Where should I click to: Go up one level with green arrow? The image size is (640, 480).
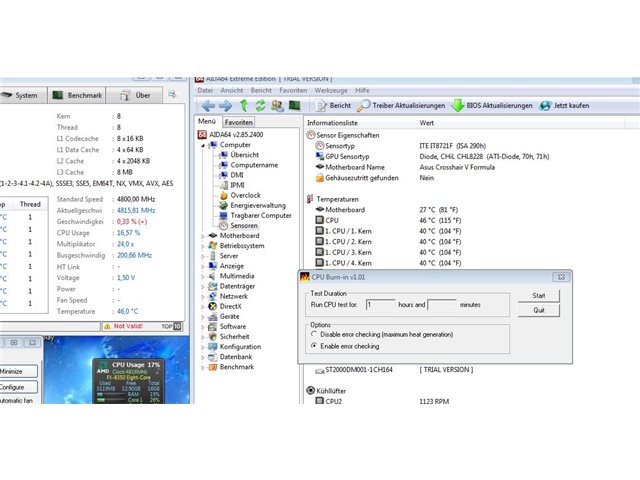click(x=244, y=106)
